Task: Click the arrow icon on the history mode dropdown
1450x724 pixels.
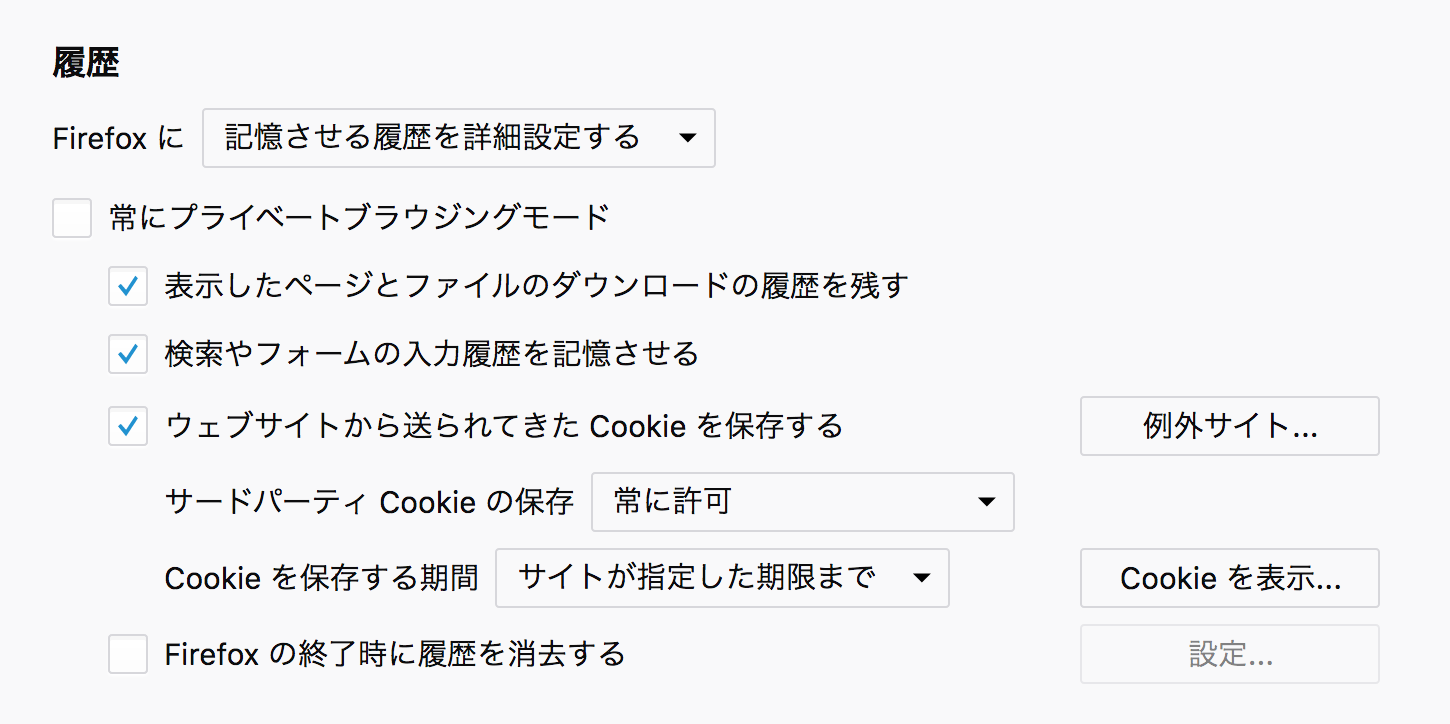Action: [688, 138]
